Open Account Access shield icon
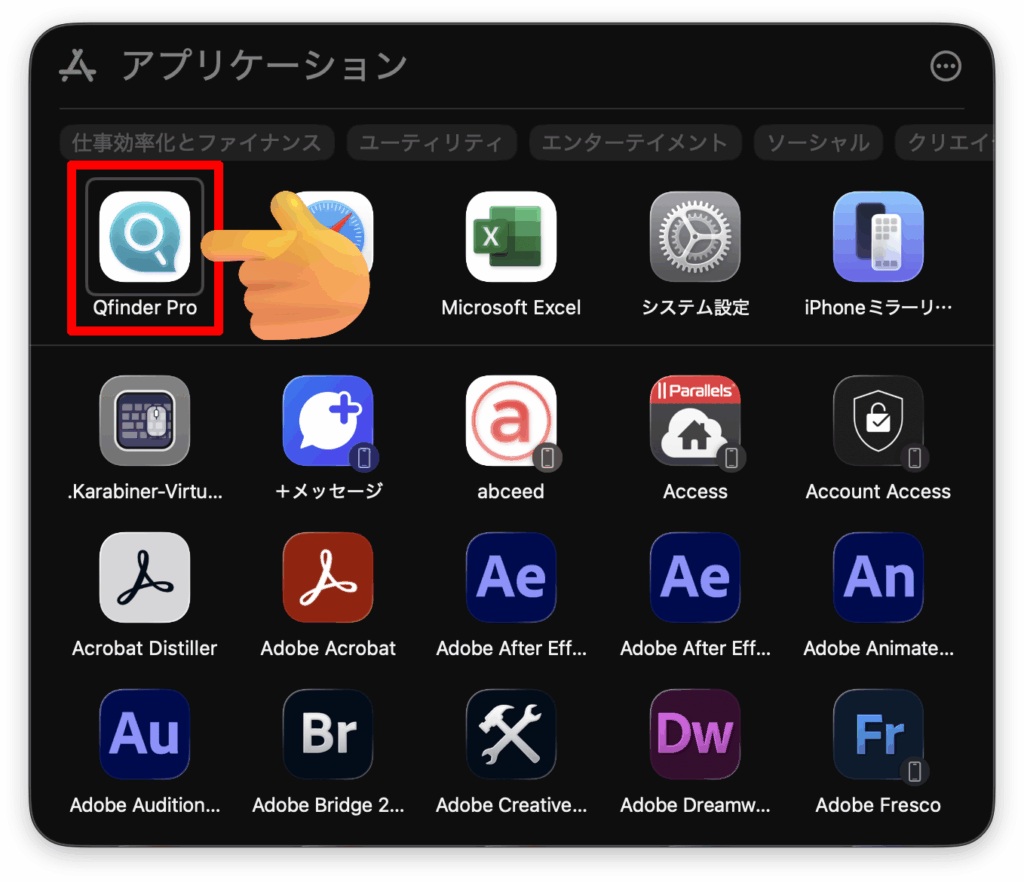The height and width of the screenshot is (882, 1024). (x=878, y=421)
